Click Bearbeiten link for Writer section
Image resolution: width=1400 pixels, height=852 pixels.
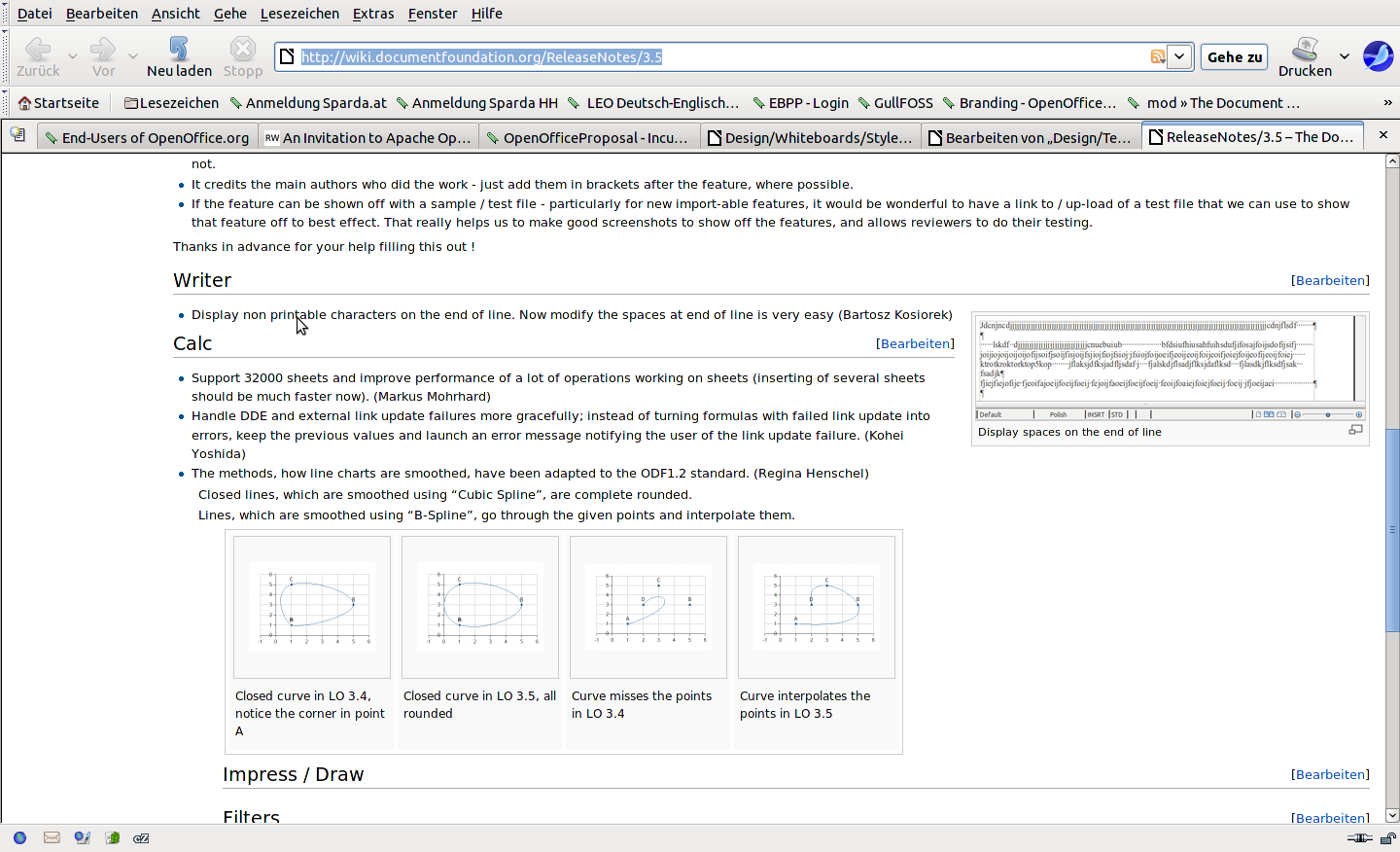coord(1330,280)
